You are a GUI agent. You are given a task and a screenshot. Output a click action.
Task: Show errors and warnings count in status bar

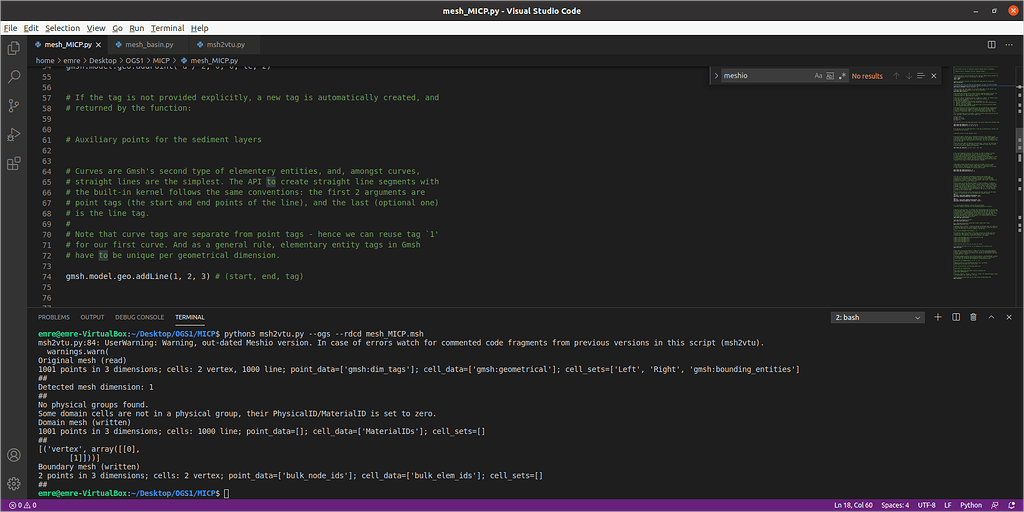click(22, 505)
